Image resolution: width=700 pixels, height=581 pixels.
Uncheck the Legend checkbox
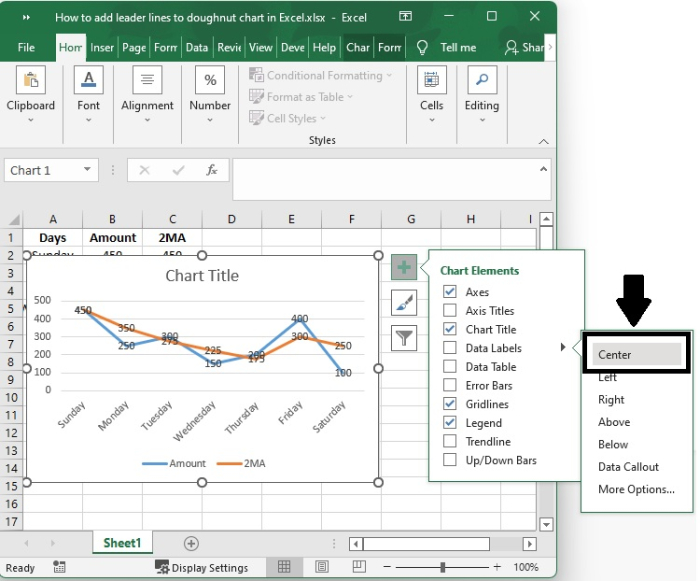tap(450, 422)
